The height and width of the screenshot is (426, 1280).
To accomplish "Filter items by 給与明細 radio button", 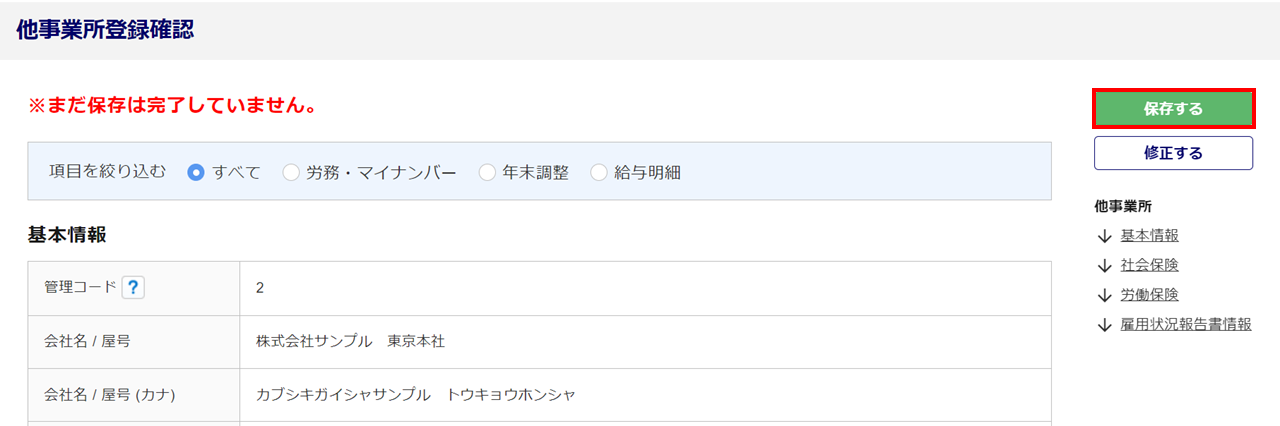I will point(599,172).
